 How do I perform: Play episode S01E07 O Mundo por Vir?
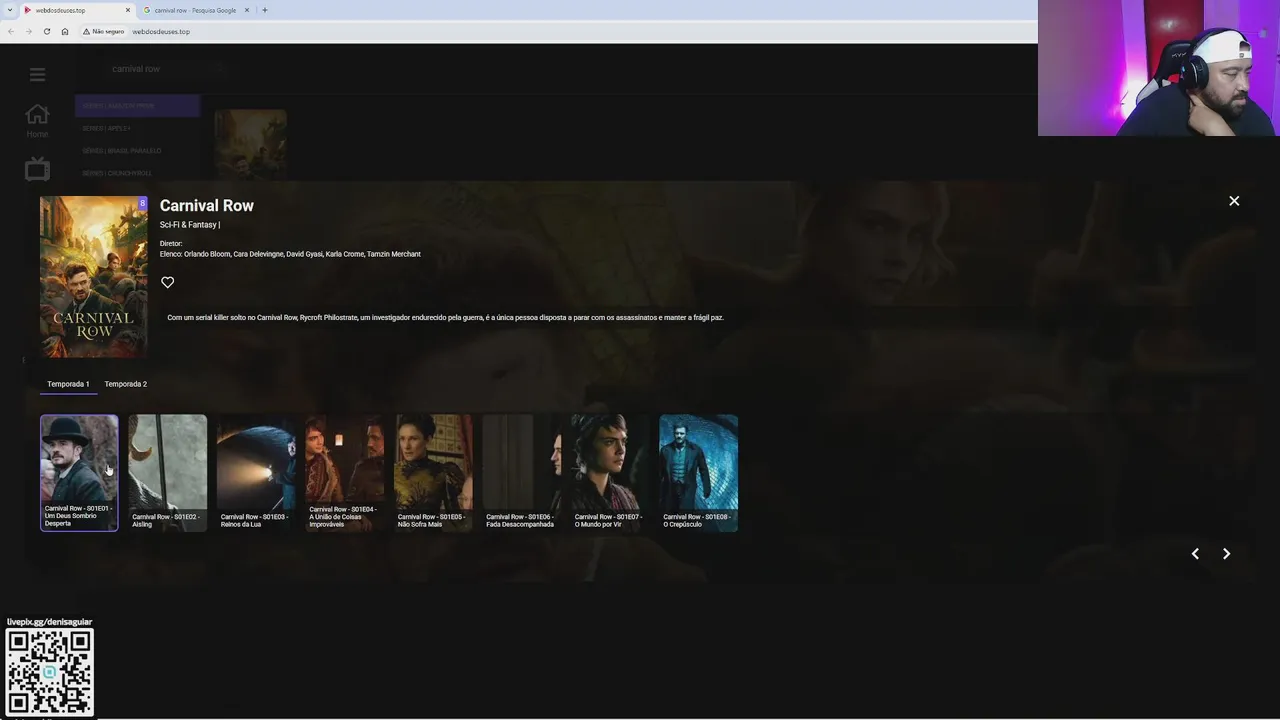[x=610, y=473]
